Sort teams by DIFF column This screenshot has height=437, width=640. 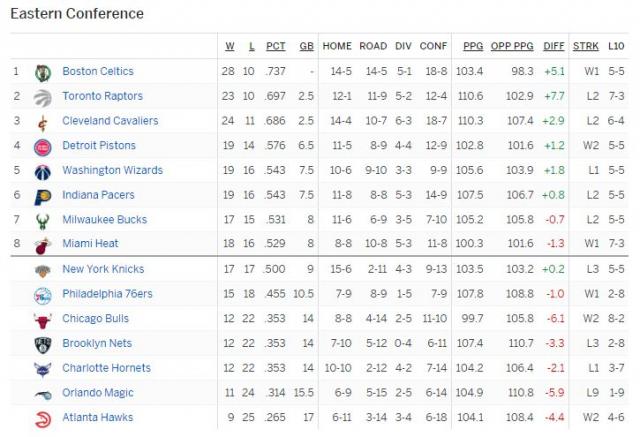(553, 46)
